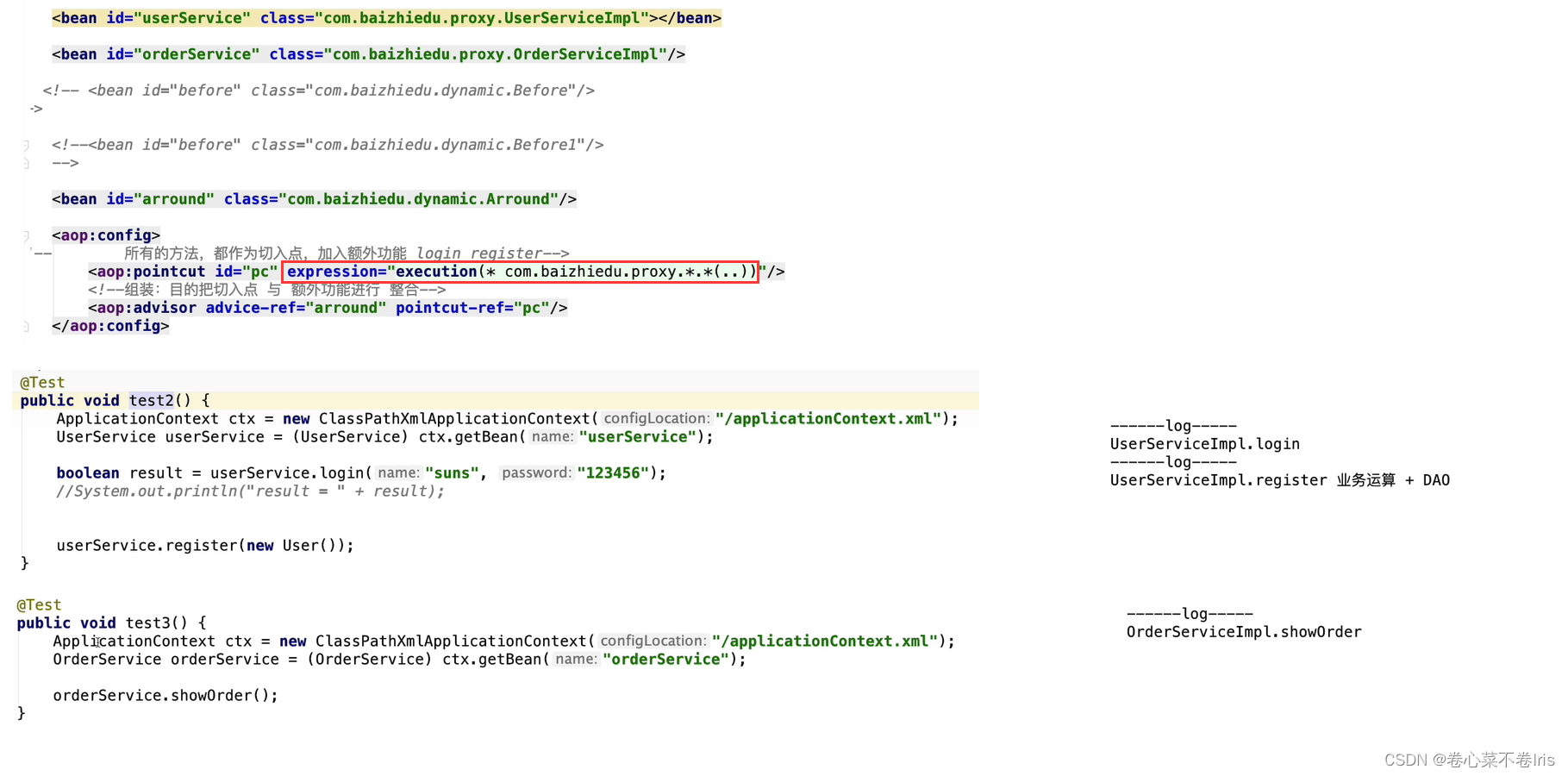
Task: Click the "arround" id in the bean tag
Action: [173, 199]
